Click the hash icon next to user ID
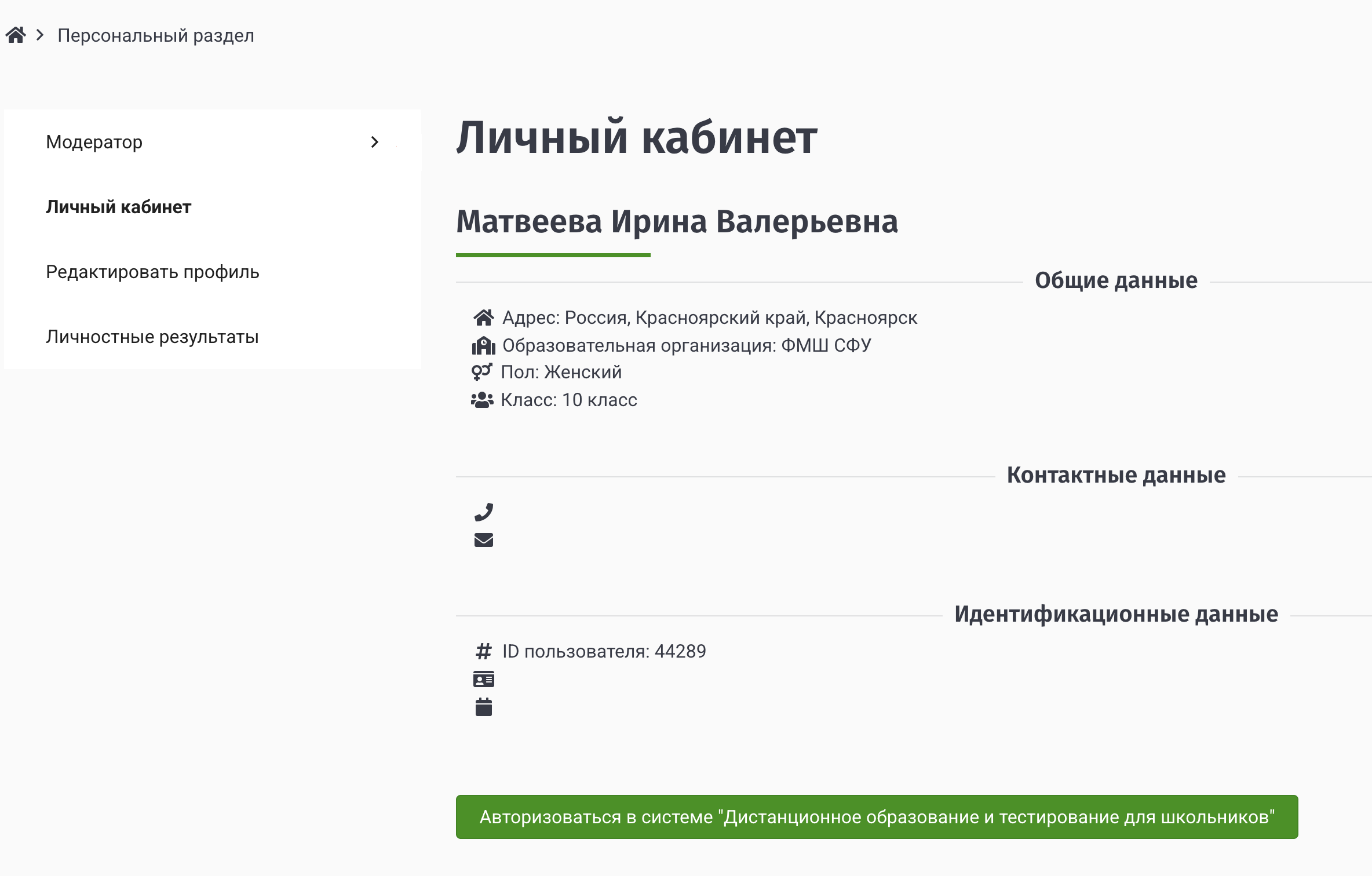 (483, 651)
